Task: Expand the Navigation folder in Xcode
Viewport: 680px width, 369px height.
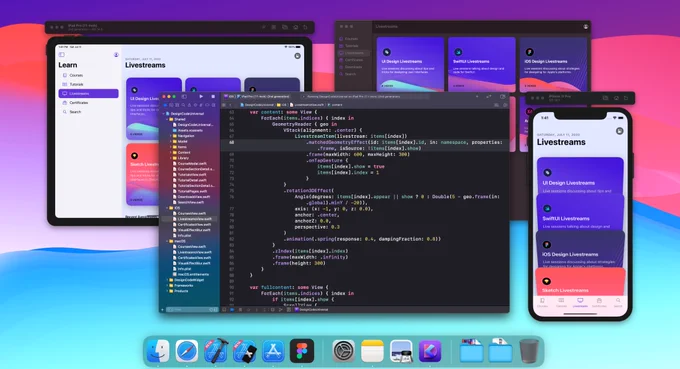Action: 170,136
